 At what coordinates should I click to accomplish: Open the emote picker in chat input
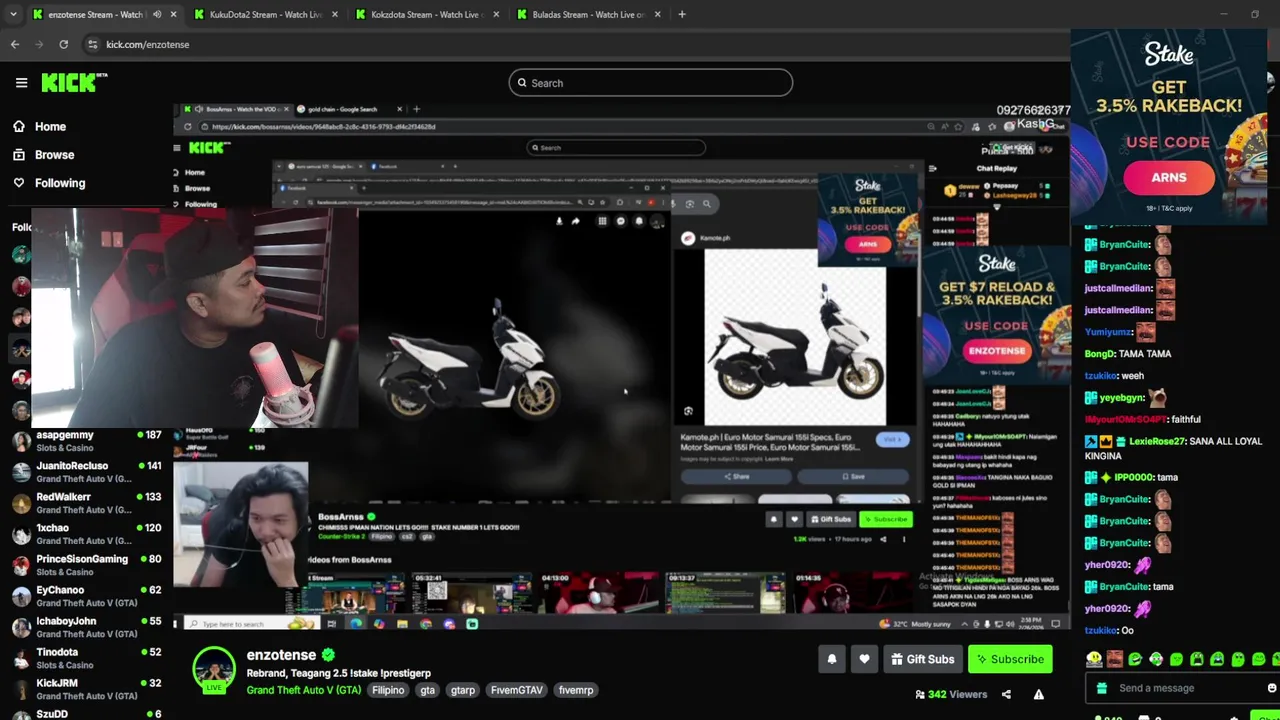point(1271,688)
